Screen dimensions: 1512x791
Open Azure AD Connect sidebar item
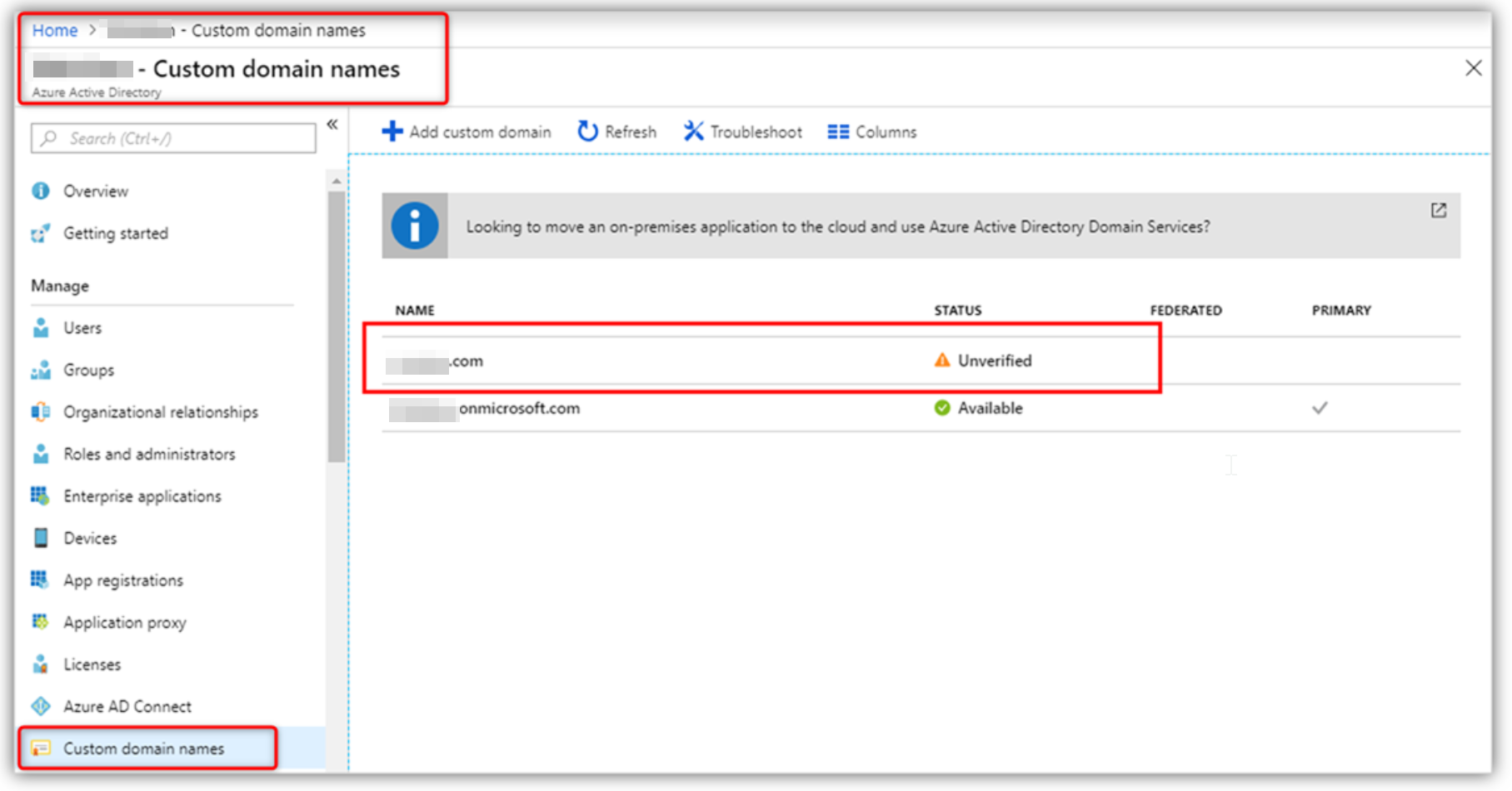tap(127, 706)
